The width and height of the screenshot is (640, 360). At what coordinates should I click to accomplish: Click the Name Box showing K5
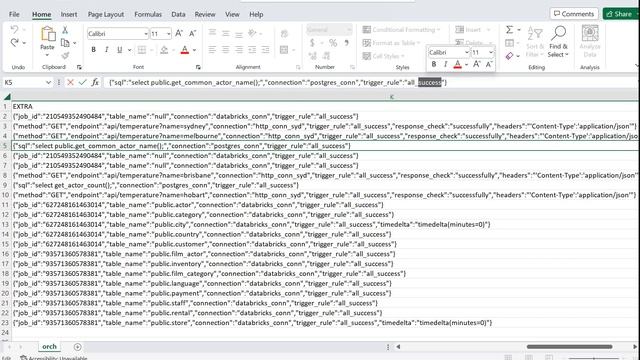click(x=27, y=82)
